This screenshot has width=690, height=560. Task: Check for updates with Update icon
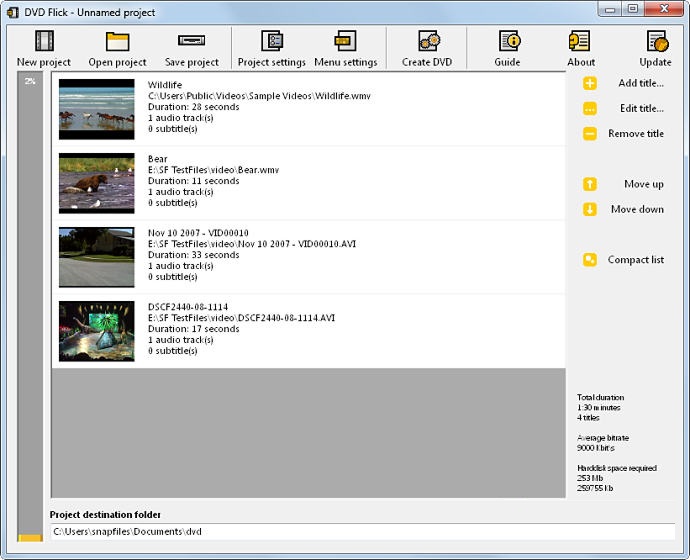655,42
